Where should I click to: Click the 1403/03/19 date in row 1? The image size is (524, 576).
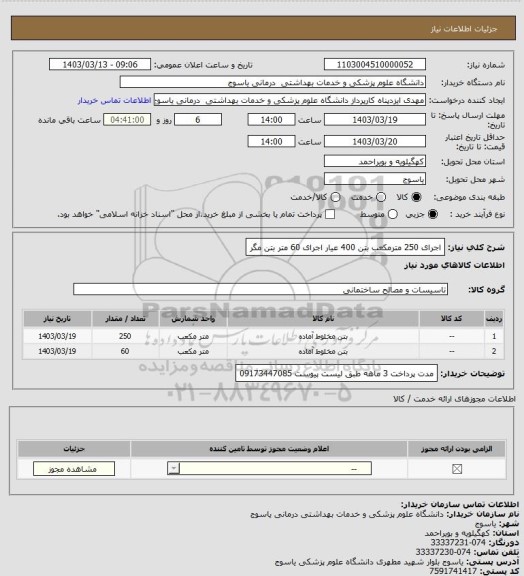point(57,336)
